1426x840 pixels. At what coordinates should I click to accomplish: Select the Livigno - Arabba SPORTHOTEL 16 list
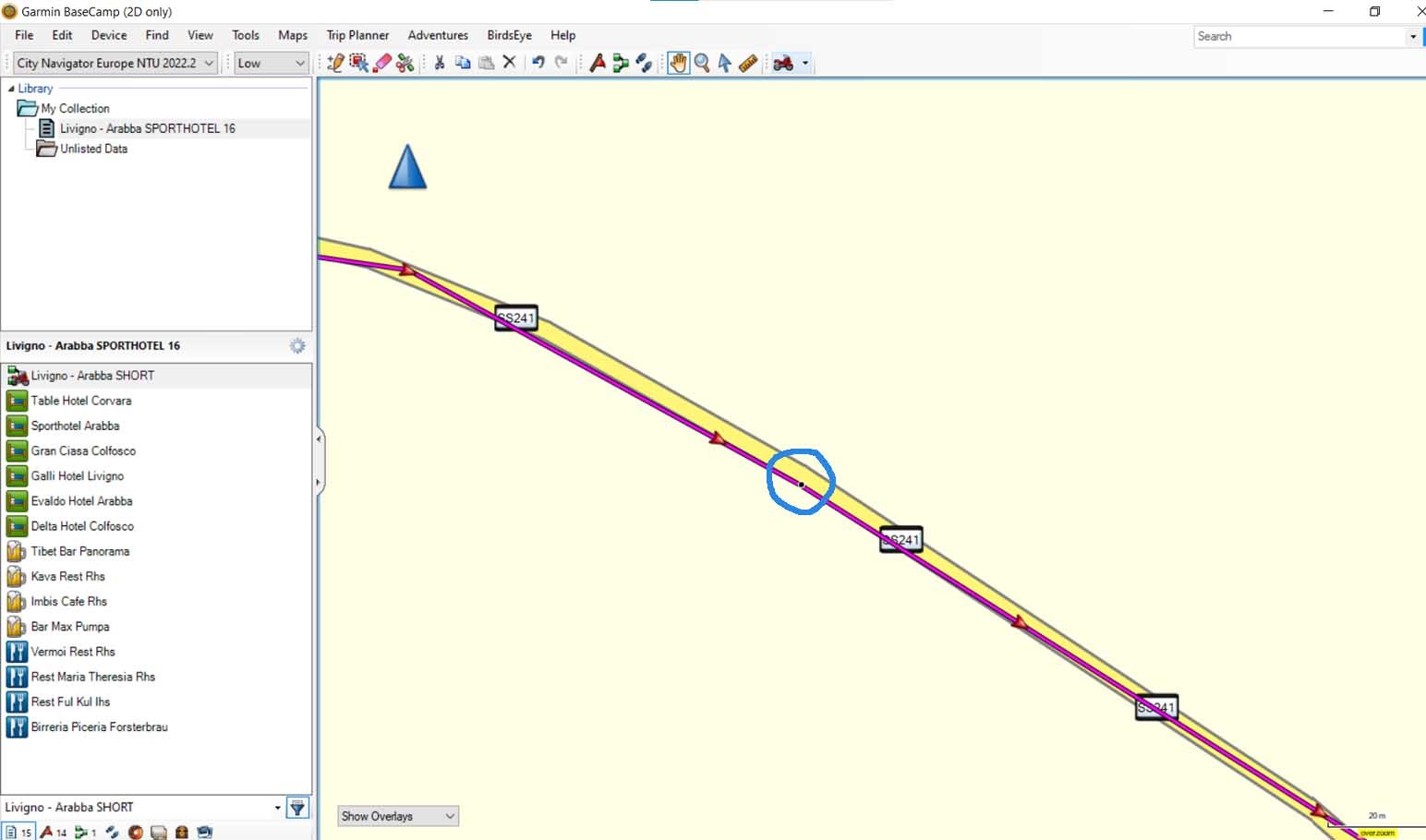148,128
